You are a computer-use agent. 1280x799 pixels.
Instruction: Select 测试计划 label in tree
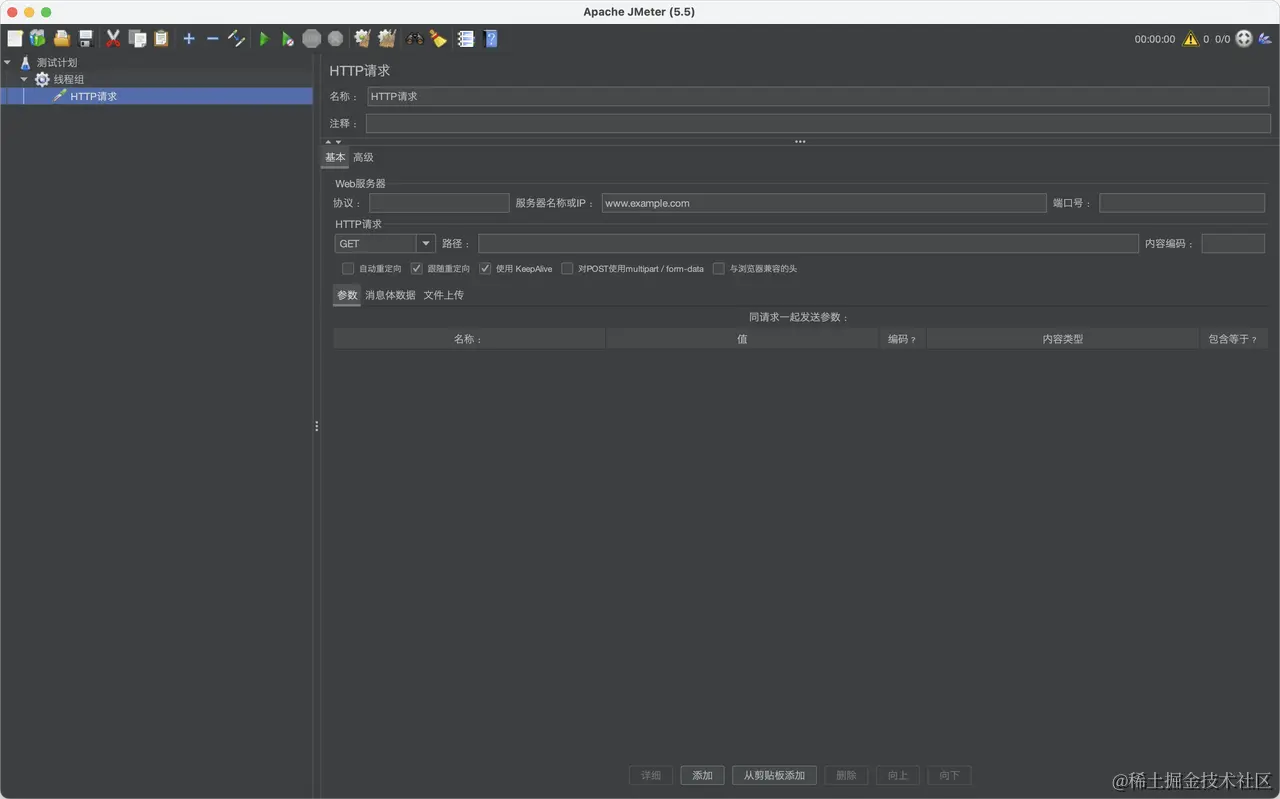coord(57,63)
